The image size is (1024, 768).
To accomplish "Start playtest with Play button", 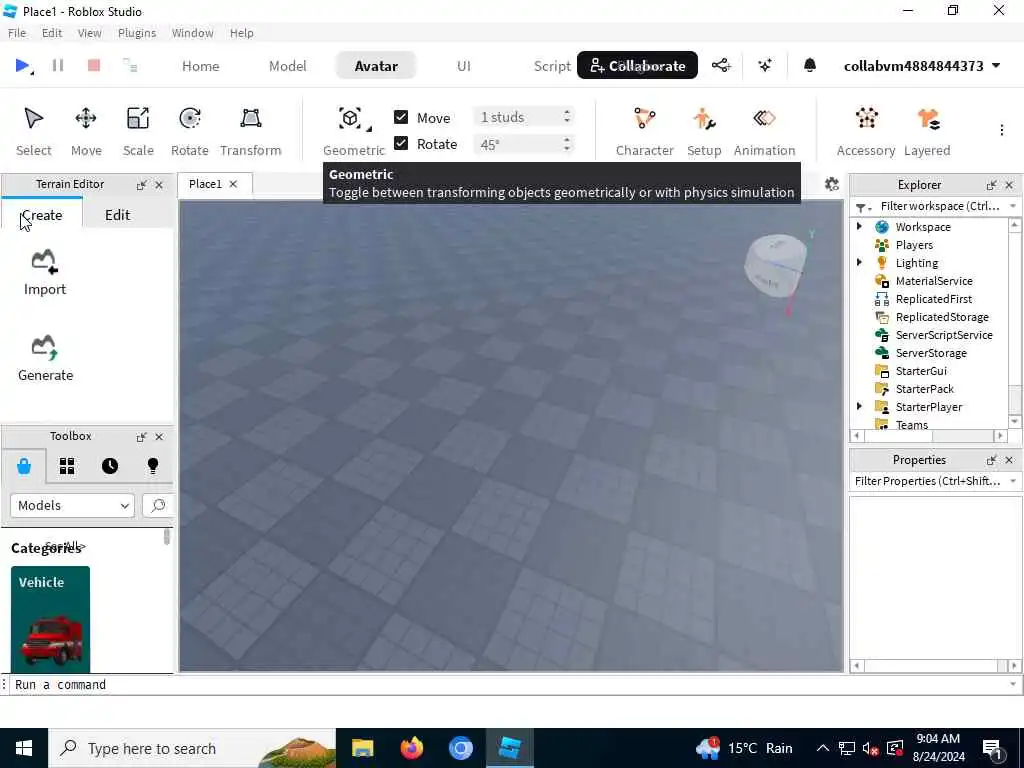I will (x=21, y=65).
